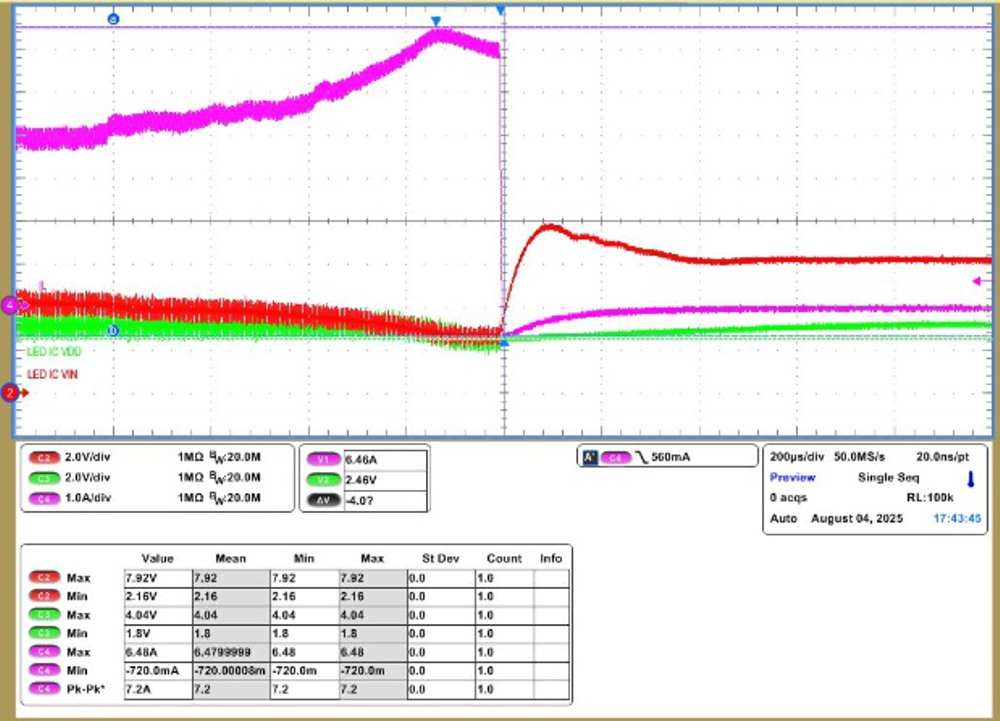Viewport: 1000px width, 721px height.
Task: Click the LED IC VIN waveform label
Action: click(x=52, y=374)
